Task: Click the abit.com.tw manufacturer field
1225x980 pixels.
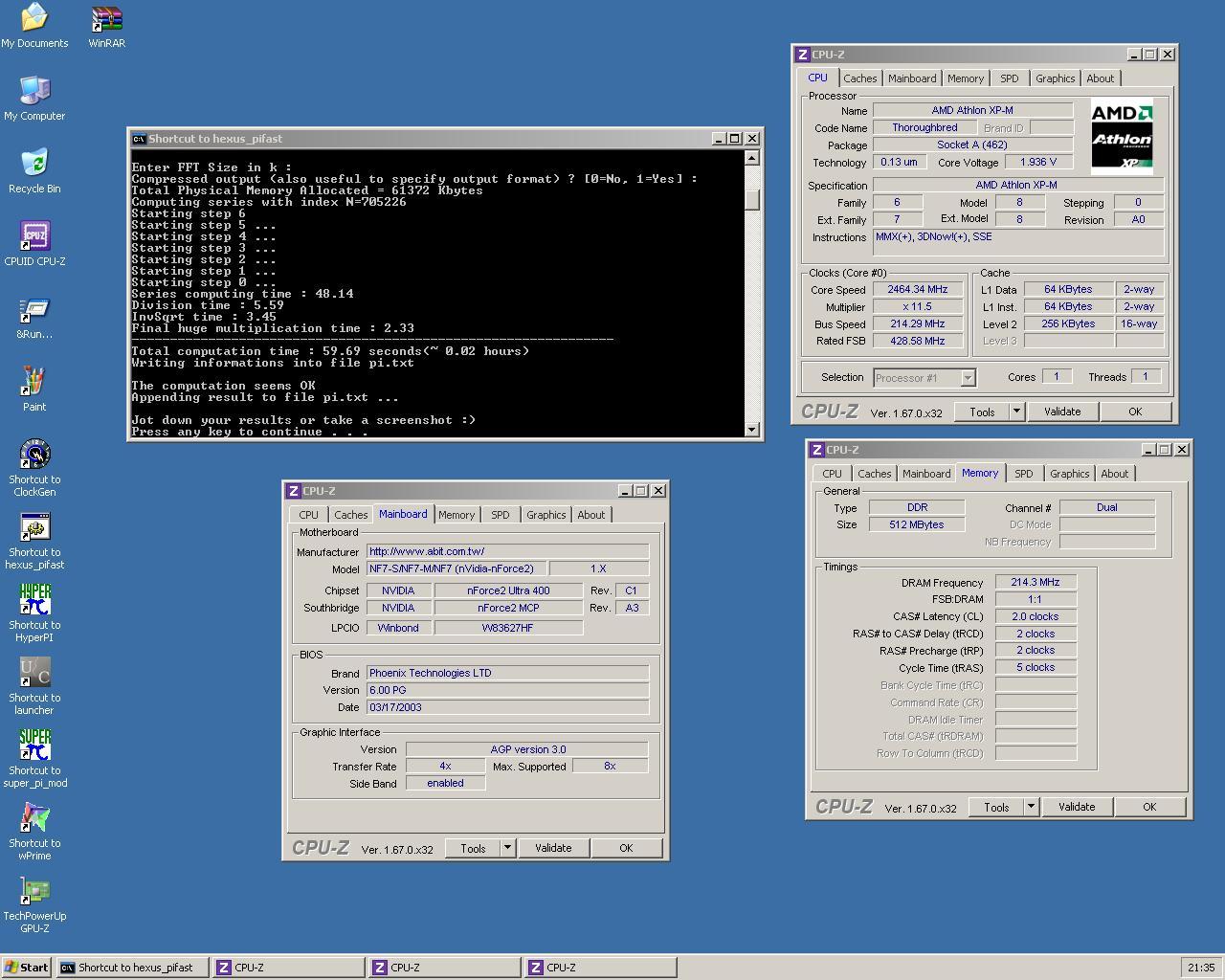Action: coord(508,552)
